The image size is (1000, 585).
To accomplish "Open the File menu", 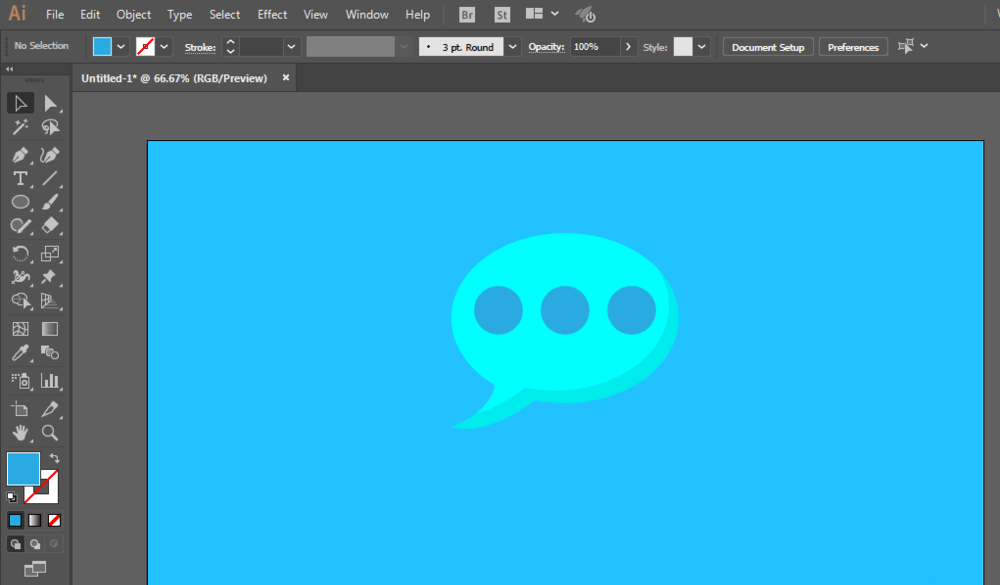I will (55, 15).
